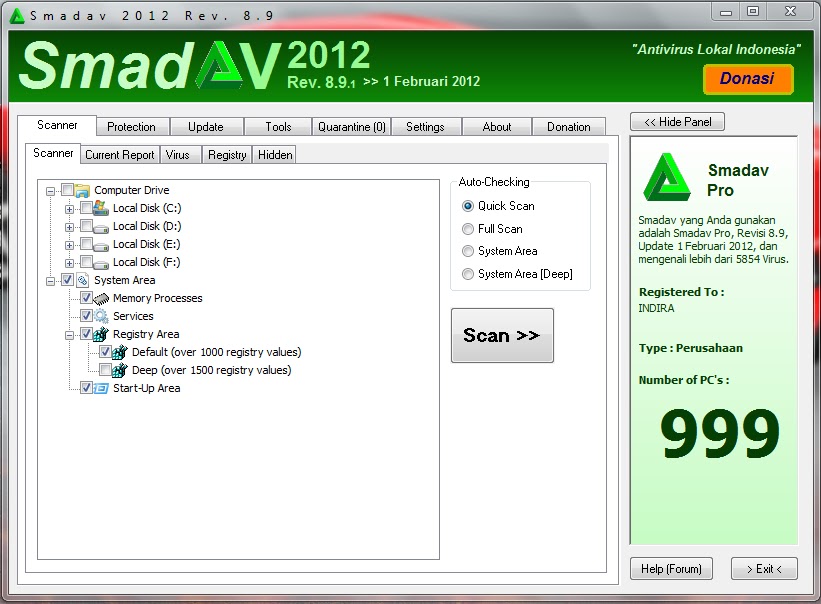
Task: Select the System Area [Deep] option
Action: click(x=467, y=274)
